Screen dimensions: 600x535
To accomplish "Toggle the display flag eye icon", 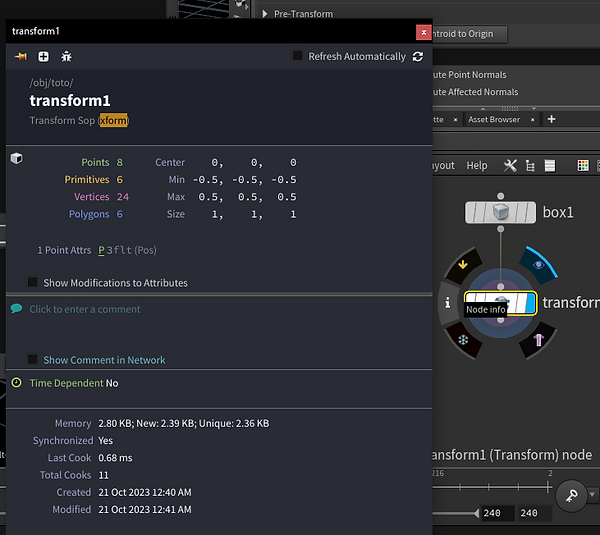I will pos(539,265).
